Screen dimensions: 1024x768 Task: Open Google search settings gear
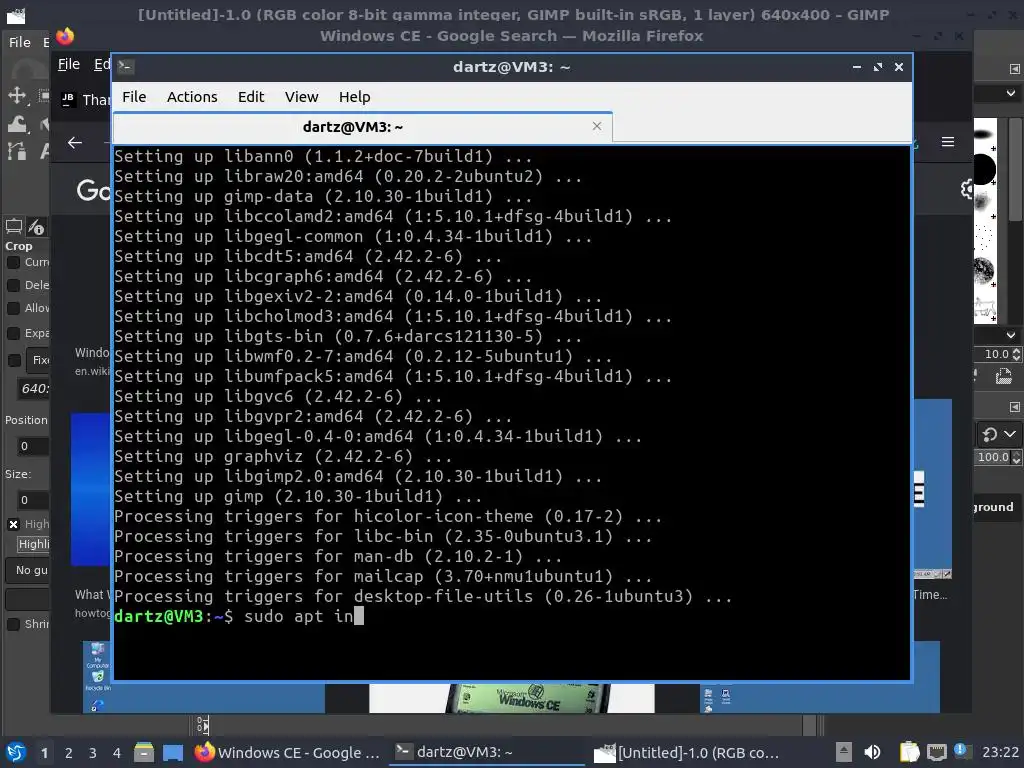pyautogui.click(x=967, y=189)
